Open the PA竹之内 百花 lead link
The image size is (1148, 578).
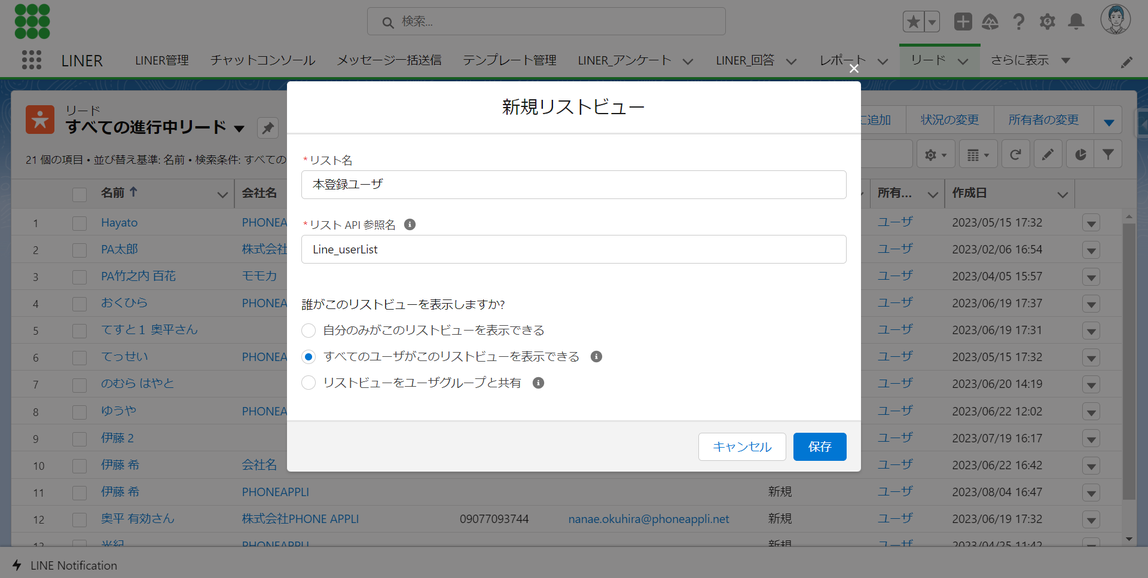pyautogui.click(x=138, y=276)
